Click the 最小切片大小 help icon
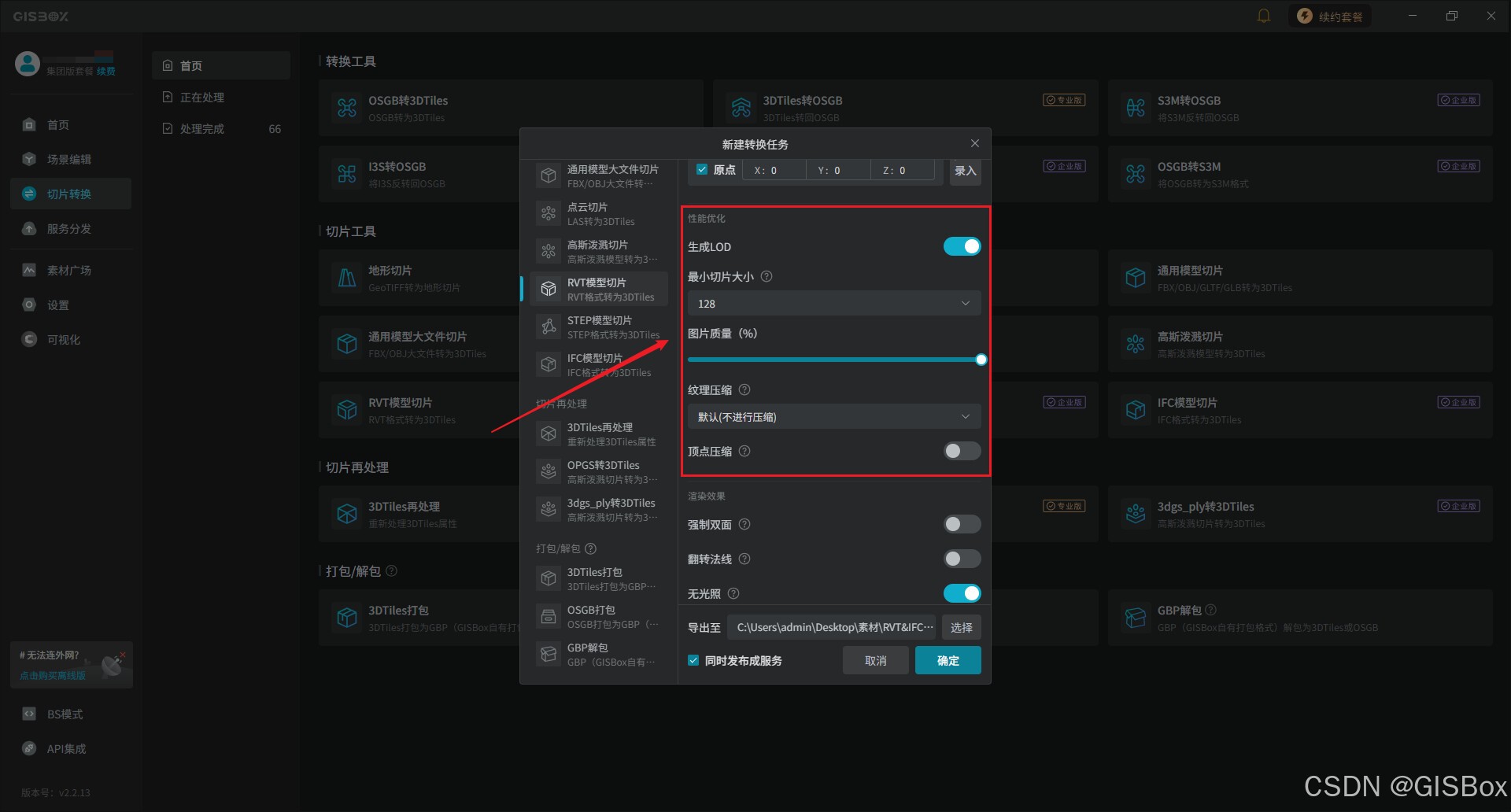The width and height of the screenshot is (1511, 812). pos(767,276)
